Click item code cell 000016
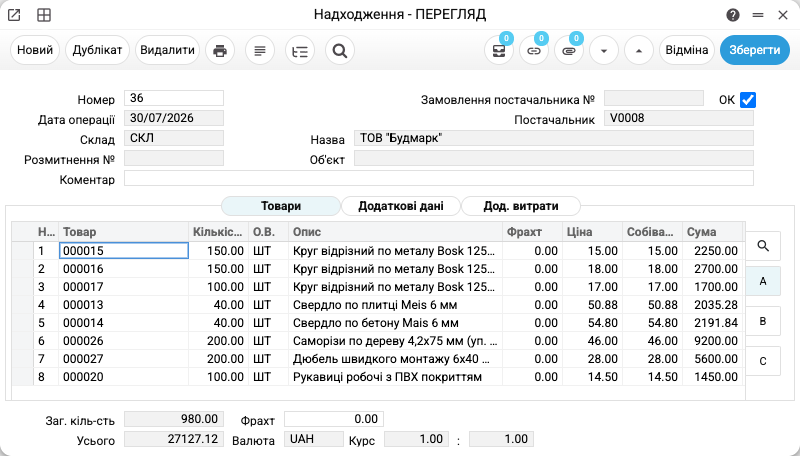Viewport: 800px width, 456px height. tap(123, 269)
